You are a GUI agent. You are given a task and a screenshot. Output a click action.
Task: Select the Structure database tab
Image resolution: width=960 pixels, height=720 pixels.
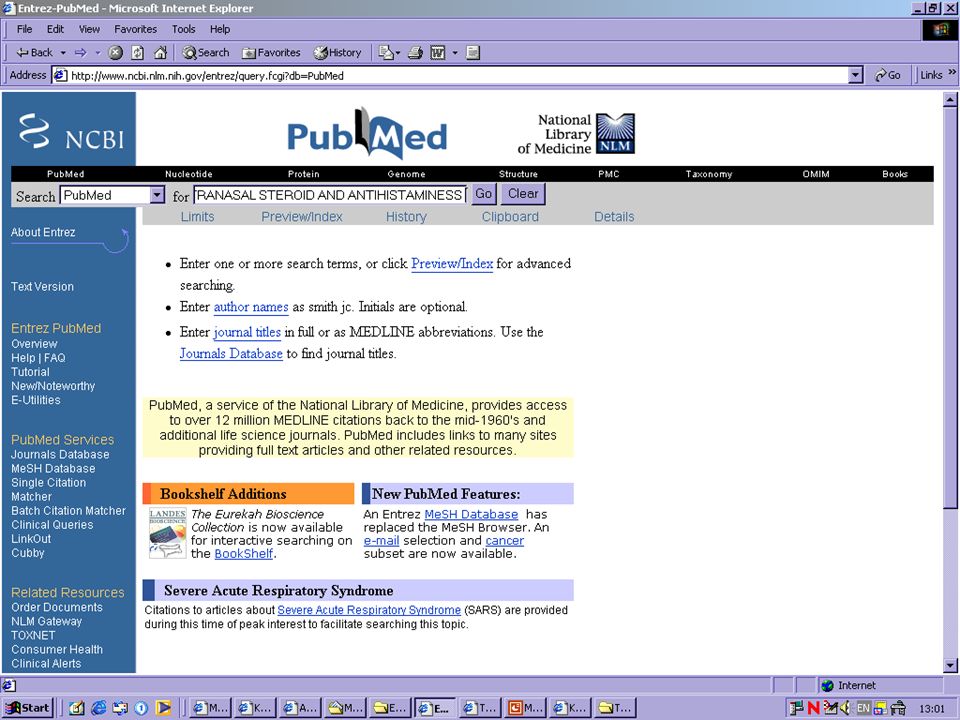click(518, 174)
